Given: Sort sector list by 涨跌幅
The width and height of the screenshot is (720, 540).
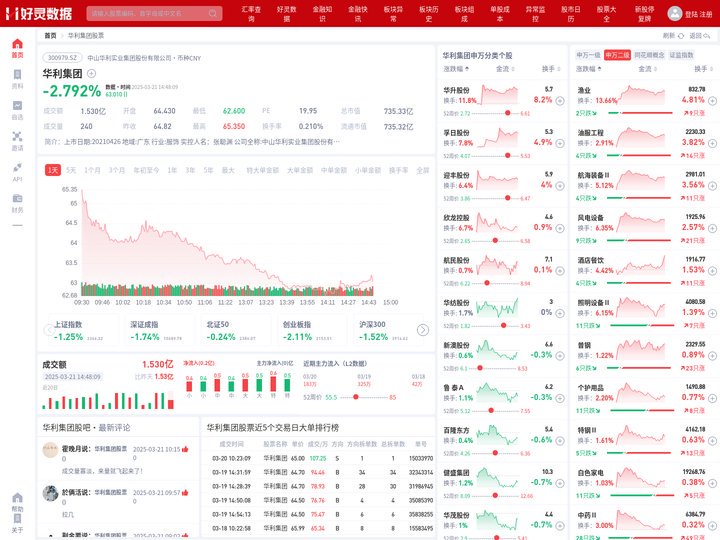Looking at the screenshot, I should click(x=589, y=69).
